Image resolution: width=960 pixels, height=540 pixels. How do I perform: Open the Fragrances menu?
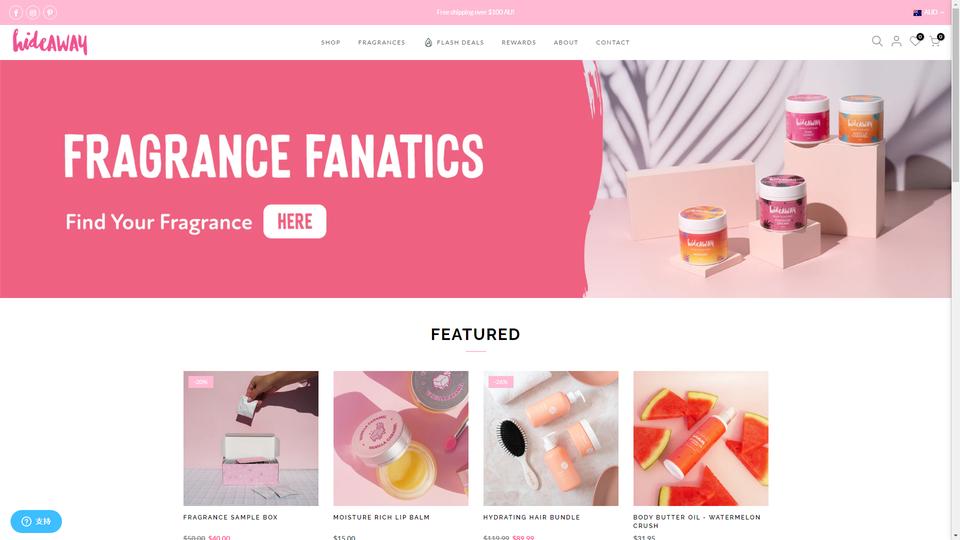pyautogui.click(x=381, y=42)
